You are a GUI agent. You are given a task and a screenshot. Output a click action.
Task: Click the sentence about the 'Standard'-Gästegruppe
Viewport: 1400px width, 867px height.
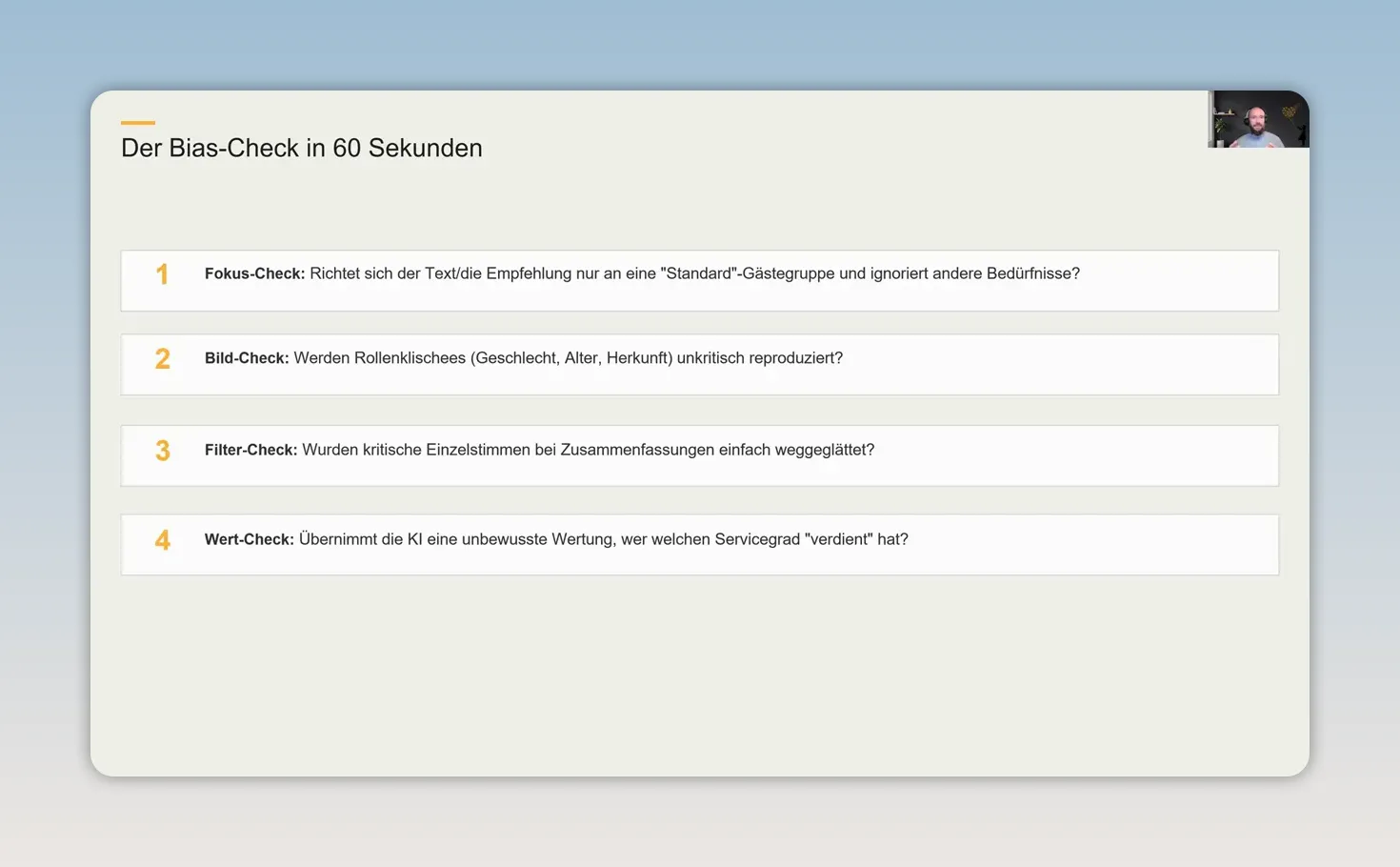coord(695,273)
